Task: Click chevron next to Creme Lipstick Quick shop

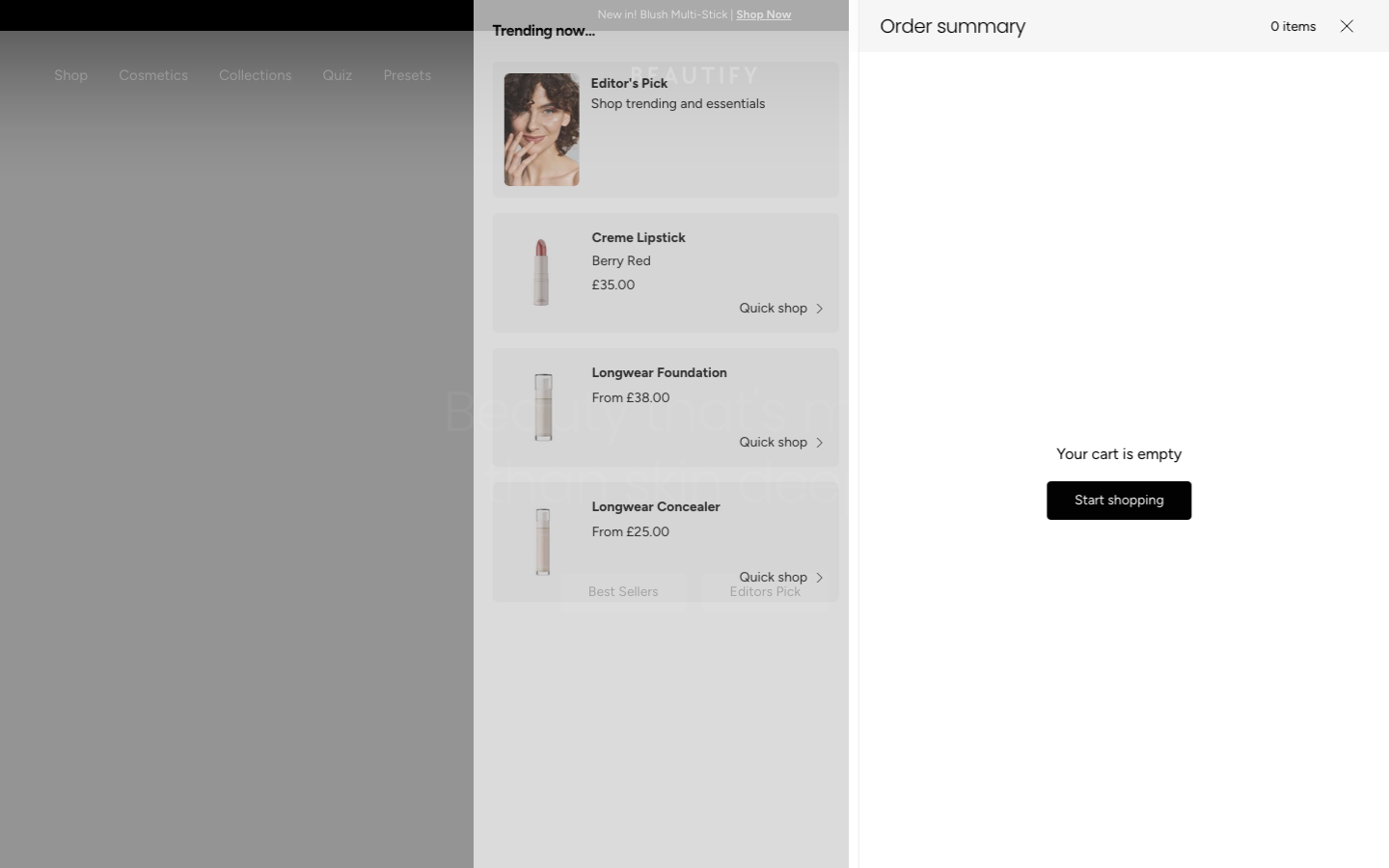Action: pyautogui.click(x=820, y=309)
